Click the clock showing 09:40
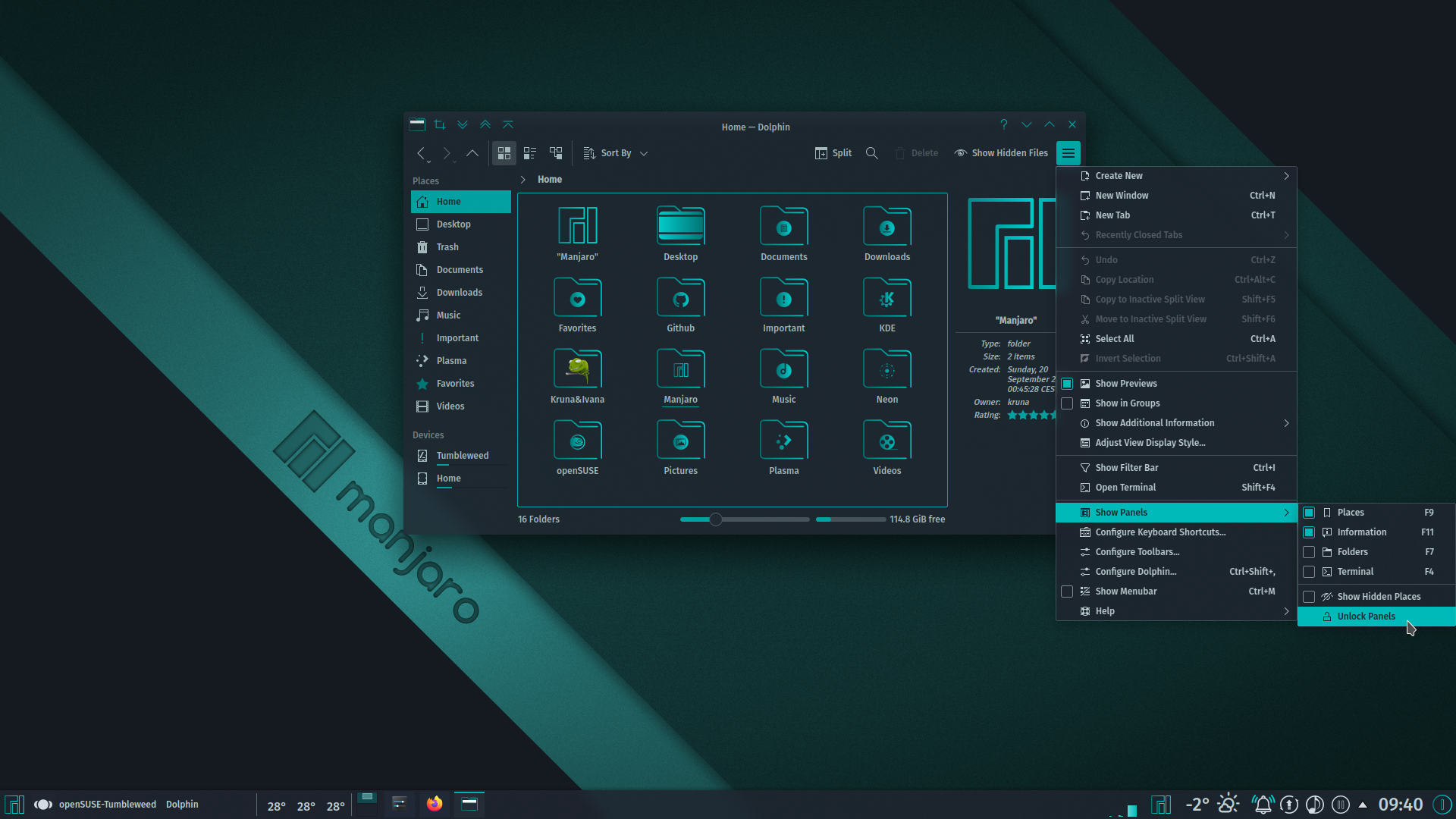 [1400, 805]
